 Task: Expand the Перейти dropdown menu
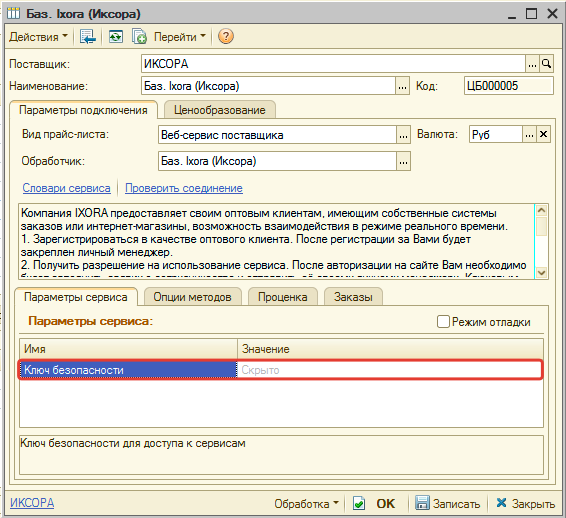[179, 37]
